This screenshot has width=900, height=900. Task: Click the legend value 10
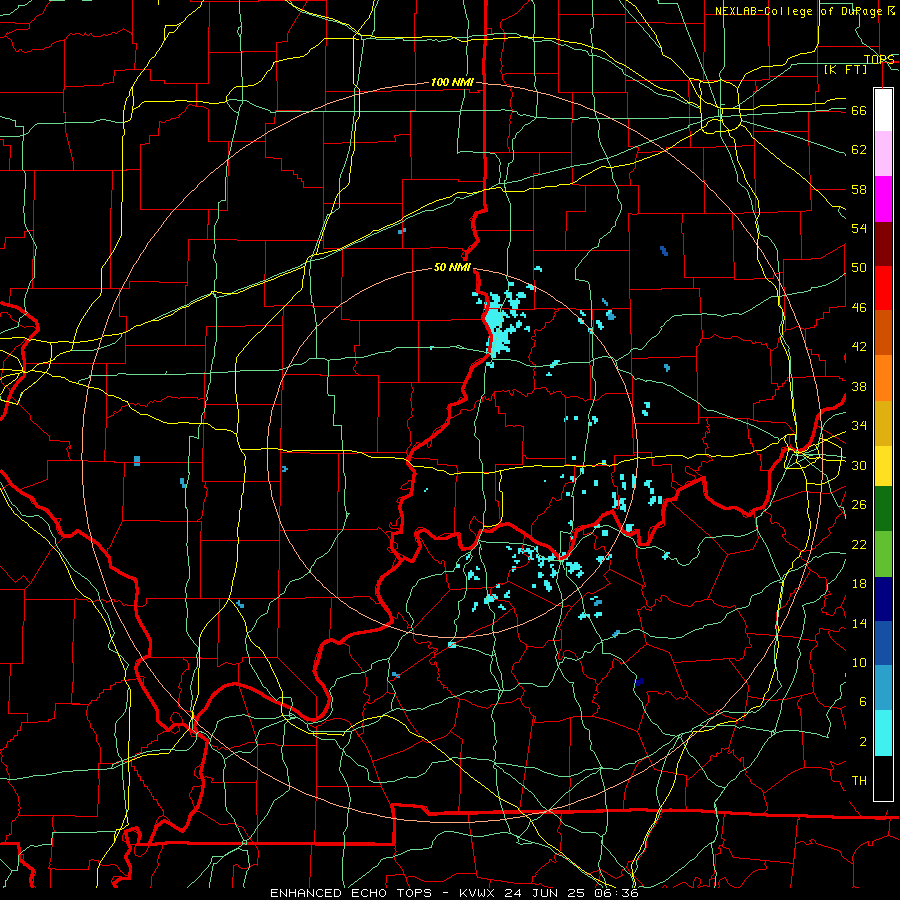pos(859,662)
